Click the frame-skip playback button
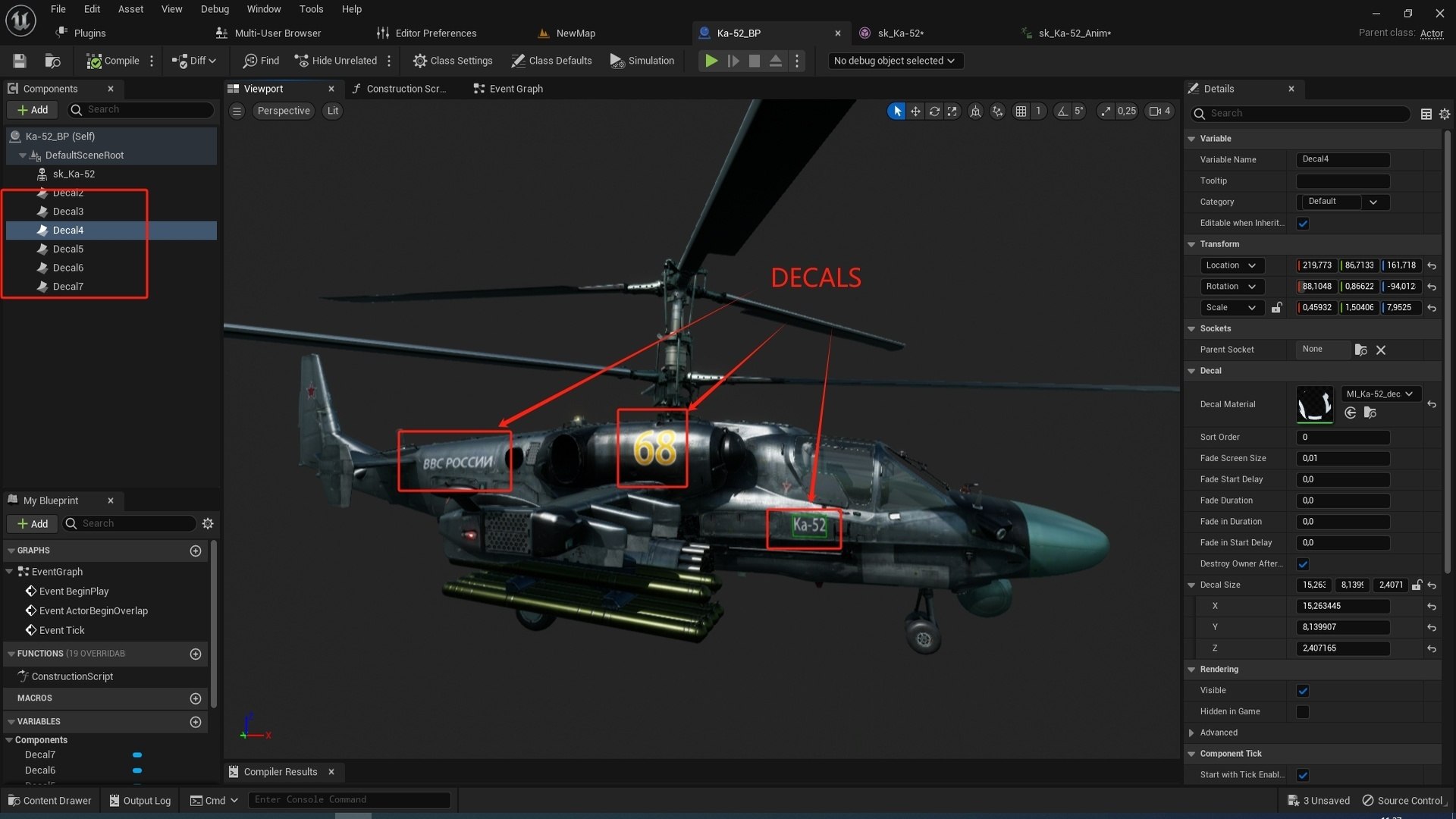 point(733,61)
